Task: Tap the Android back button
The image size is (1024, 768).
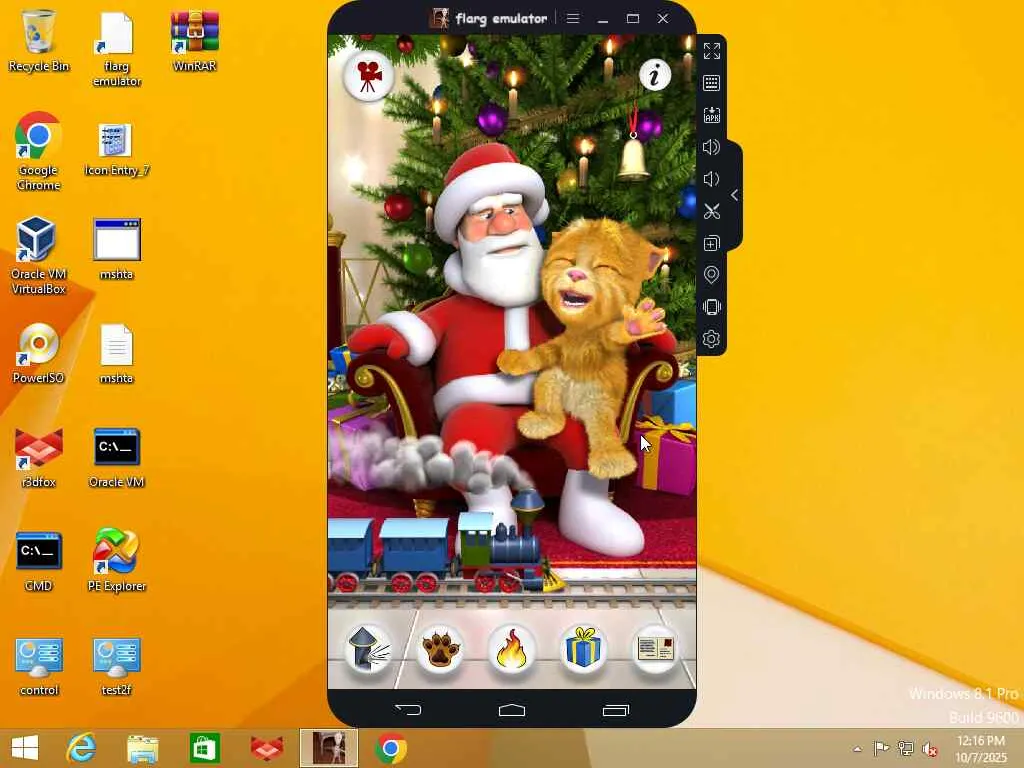Action: (x=408, y=709)
